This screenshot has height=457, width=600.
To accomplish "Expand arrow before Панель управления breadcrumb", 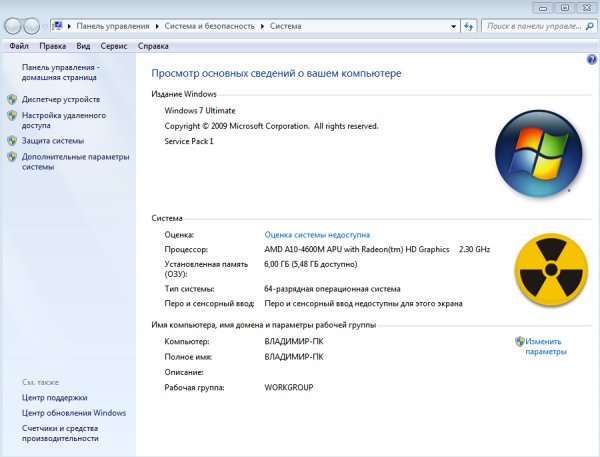I will coord(69,26).
